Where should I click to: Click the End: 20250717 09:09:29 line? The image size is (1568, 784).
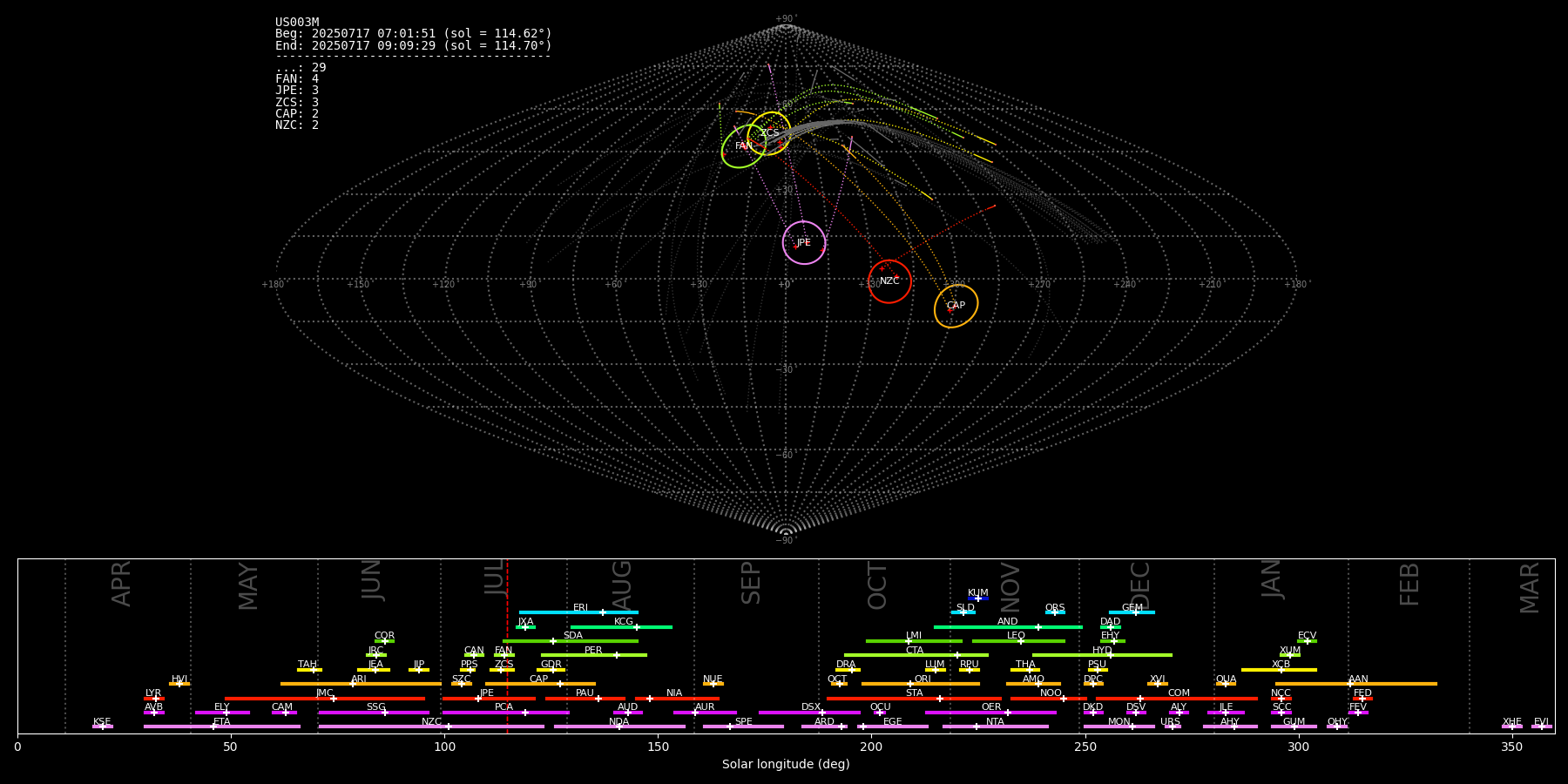pyautogui.click(x=414, y=45)
